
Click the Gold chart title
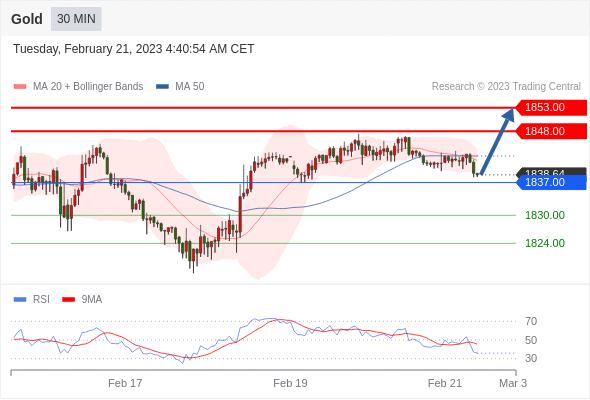tap(27, 19)
